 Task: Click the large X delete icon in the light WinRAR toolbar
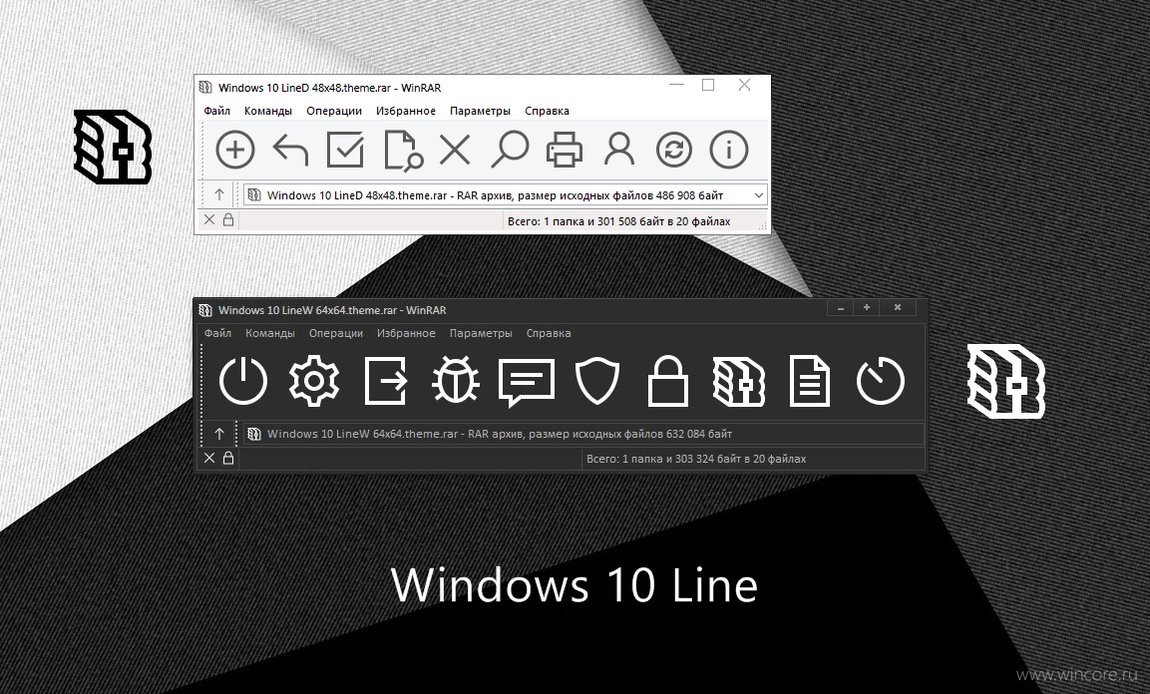tap(455, 150)
